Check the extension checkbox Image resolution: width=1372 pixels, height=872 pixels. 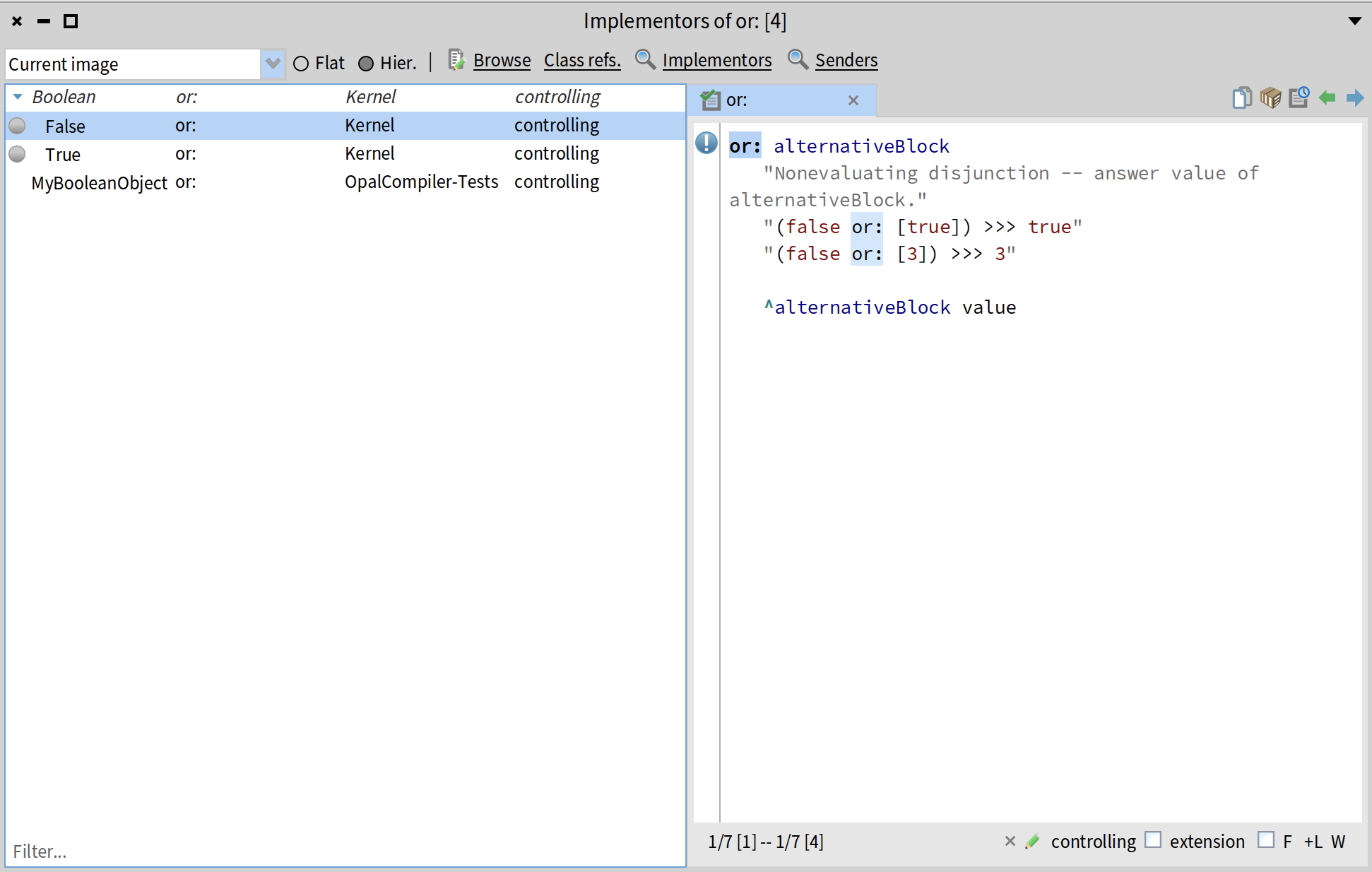point(1153,840)
